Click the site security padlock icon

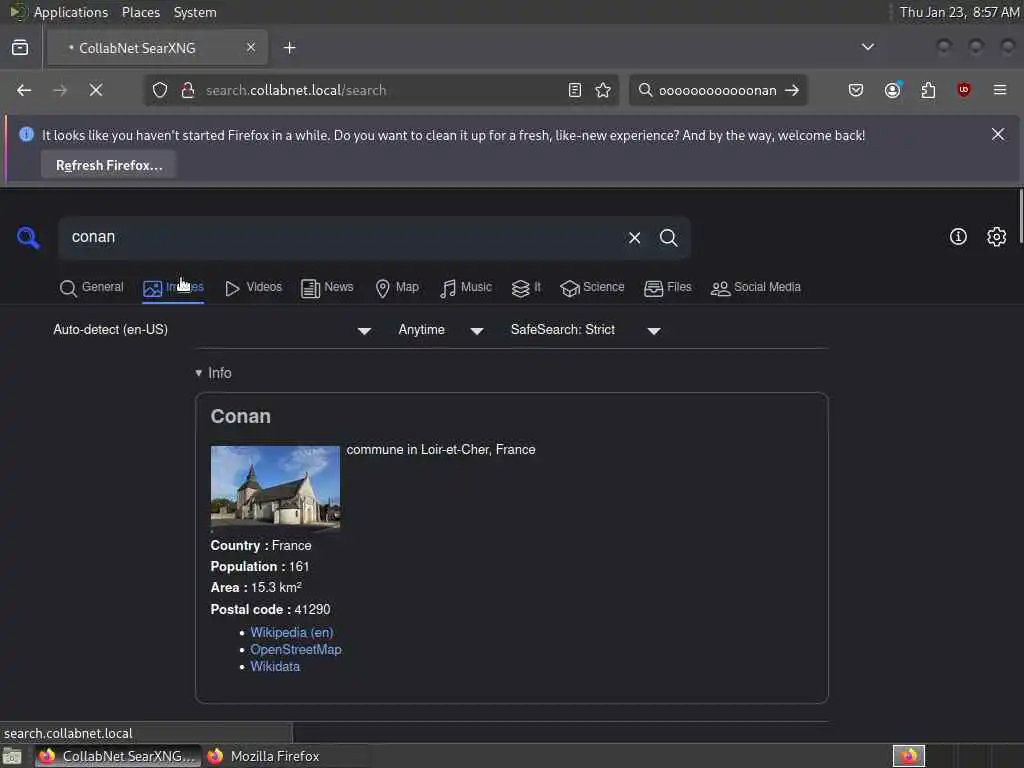188,90
